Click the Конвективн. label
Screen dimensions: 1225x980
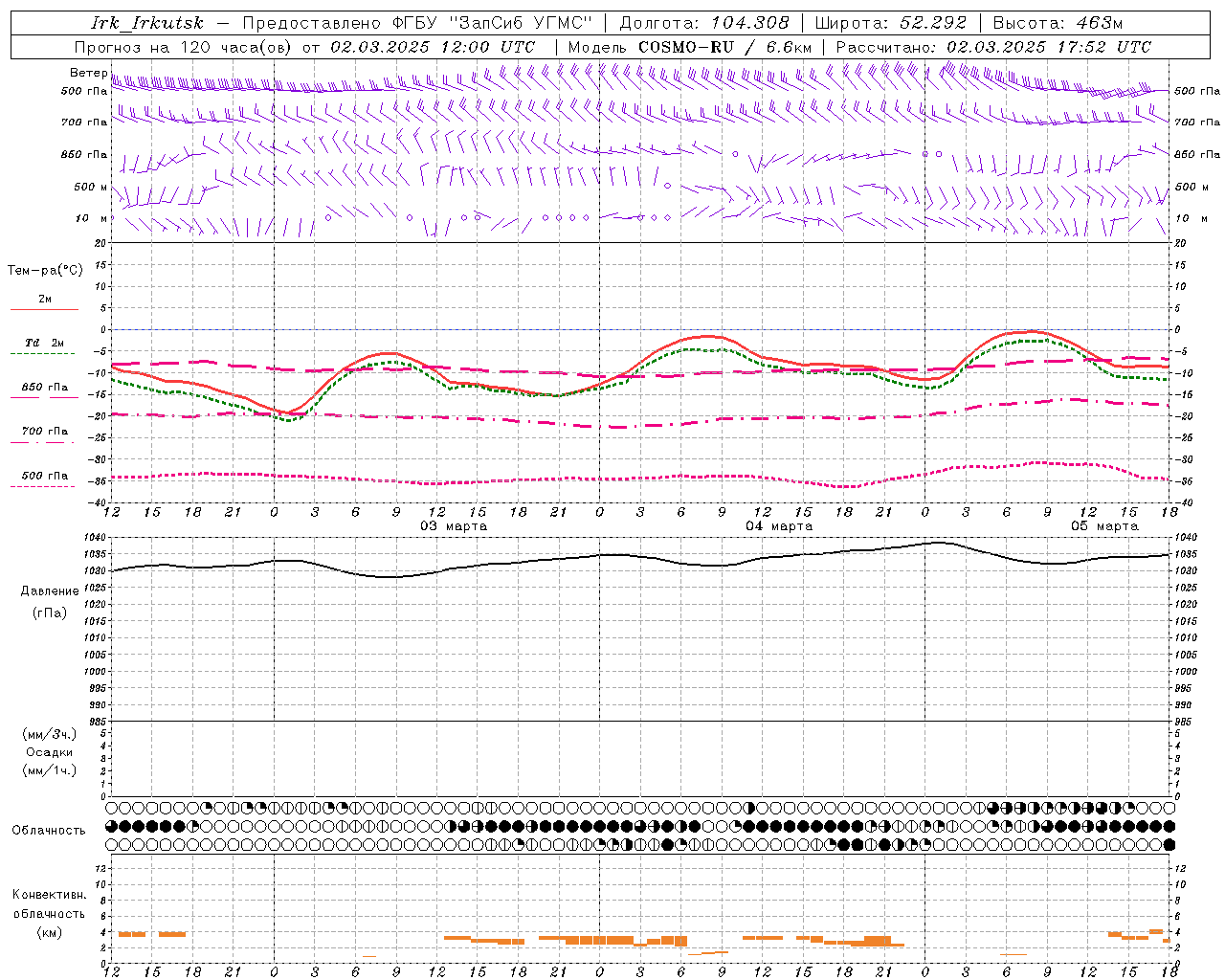(50, 895)
